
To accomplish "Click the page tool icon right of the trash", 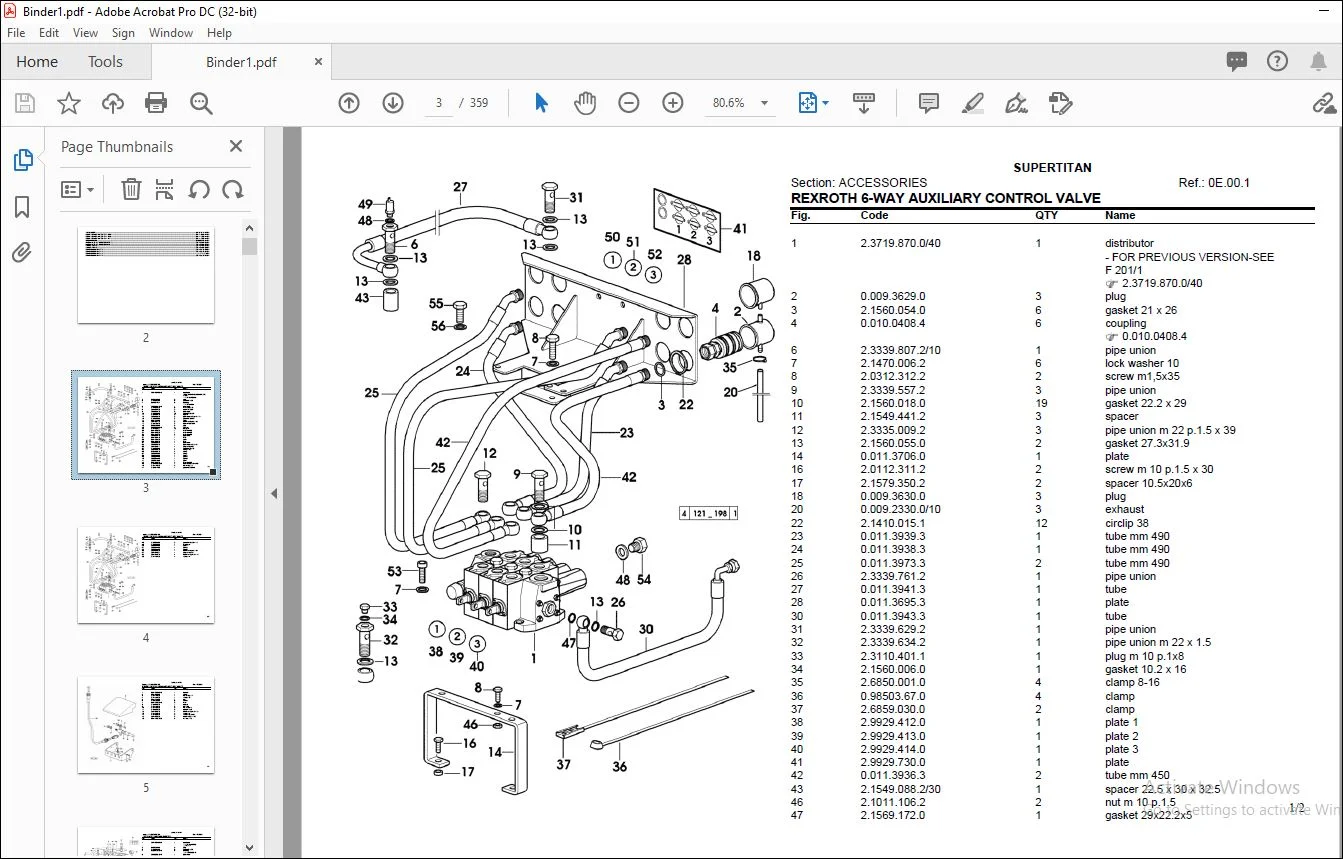I will [x=165, y=189].
